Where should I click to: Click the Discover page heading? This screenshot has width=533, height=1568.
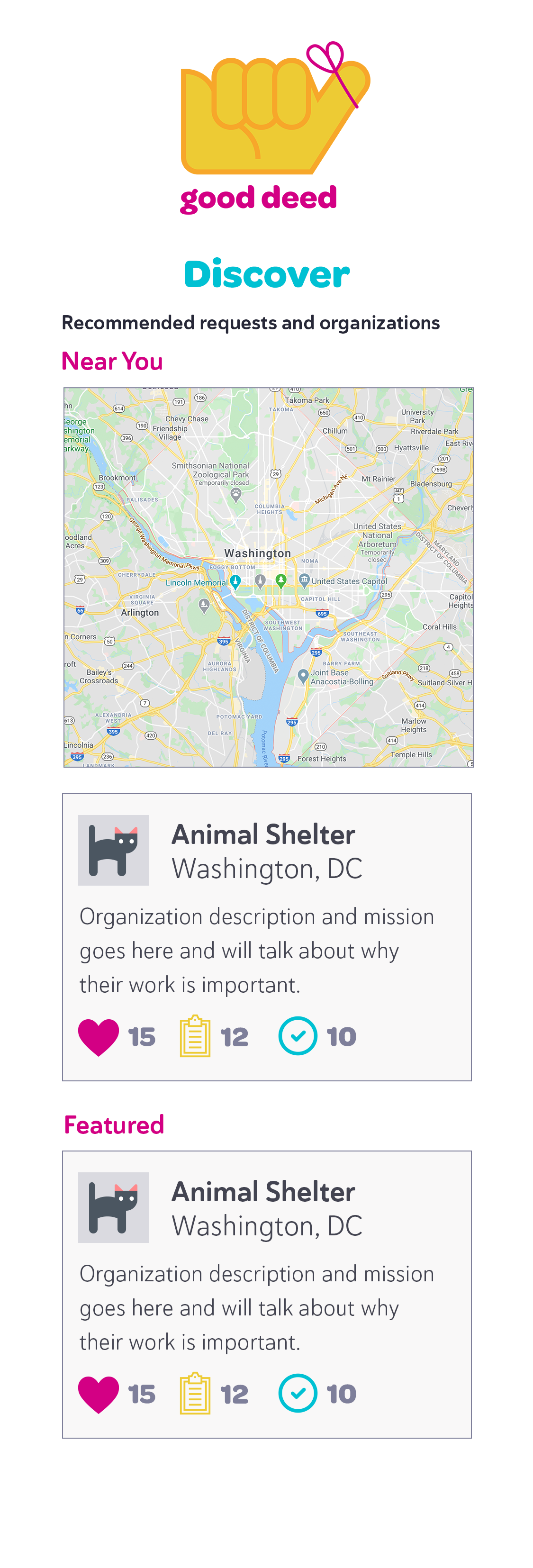pos(267,274)
